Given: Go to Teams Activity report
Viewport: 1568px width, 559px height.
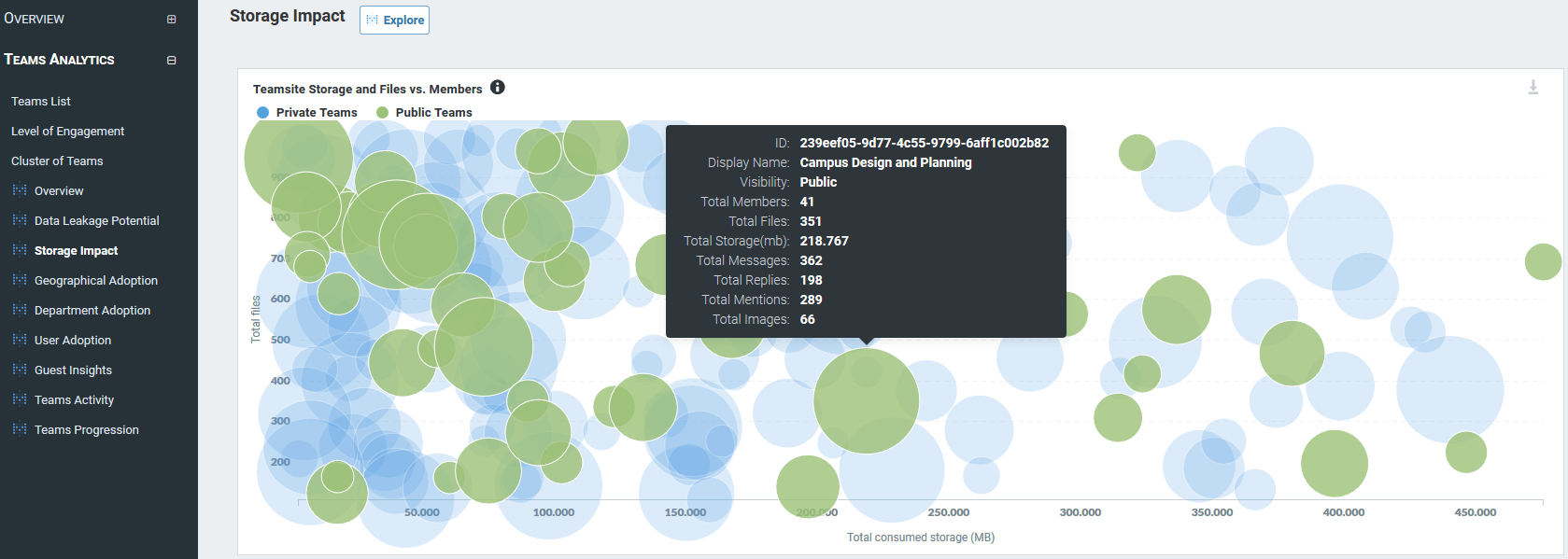Looking at the screenshot, I should pos(74,399).
